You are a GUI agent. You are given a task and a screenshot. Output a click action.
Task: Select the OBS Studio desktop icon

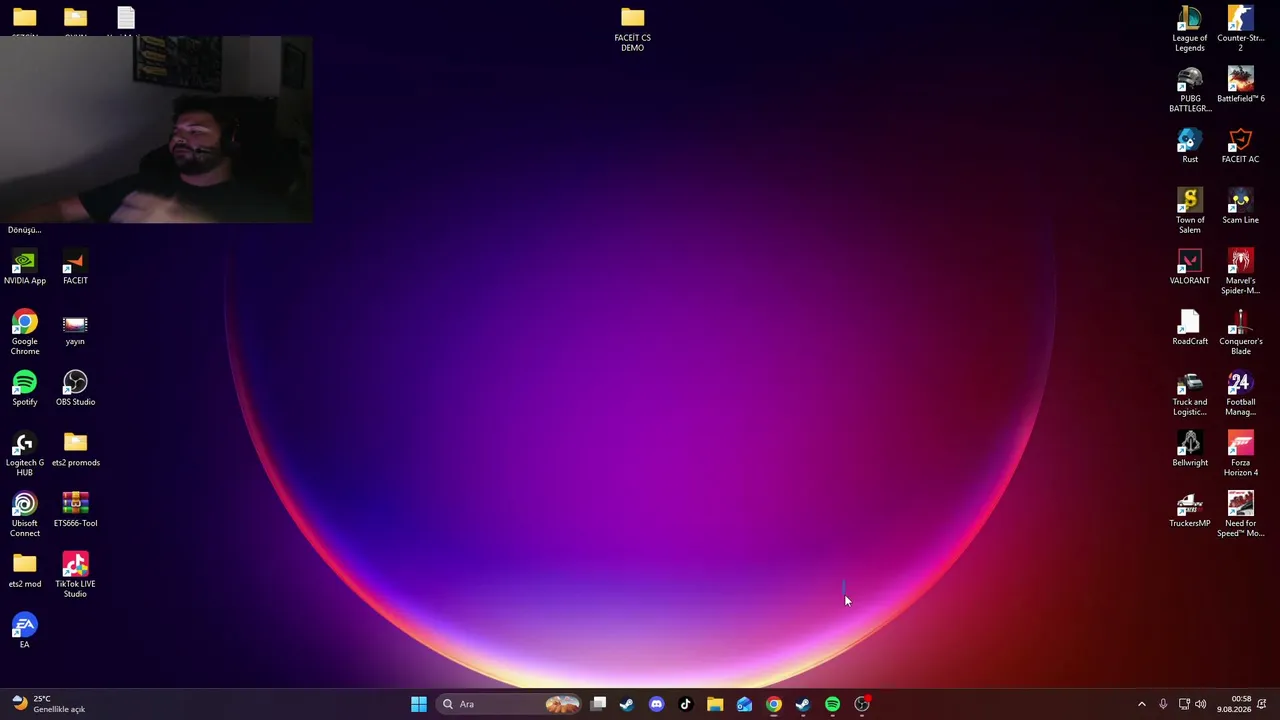[x=75, y=389]
